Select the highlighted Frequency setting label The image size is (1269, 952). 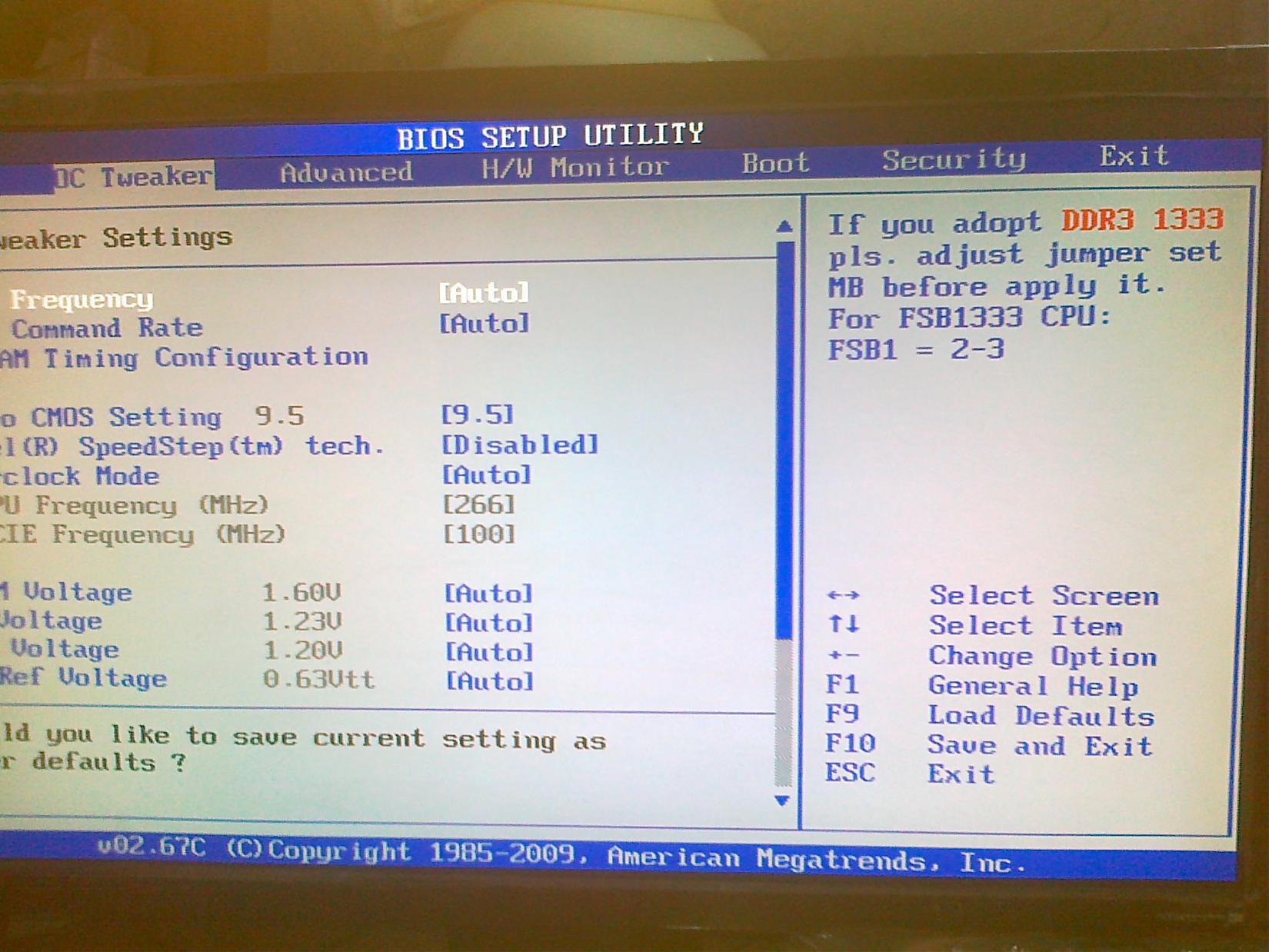(82, 299)
